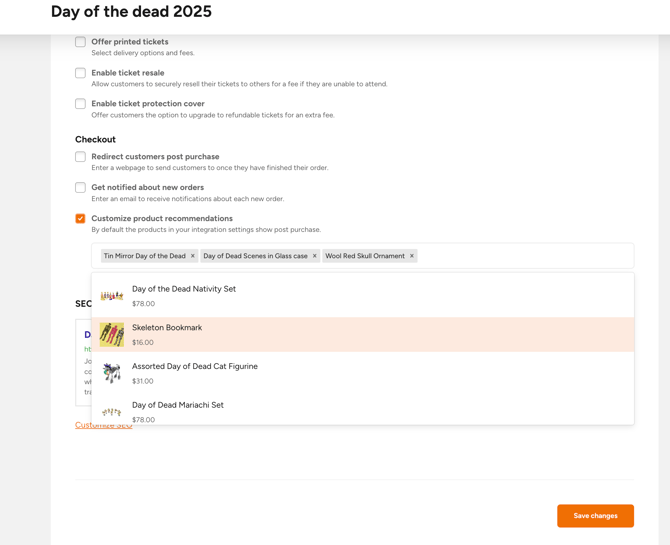Click the Day of Dead Mariachi Set image

pos(112,412)
